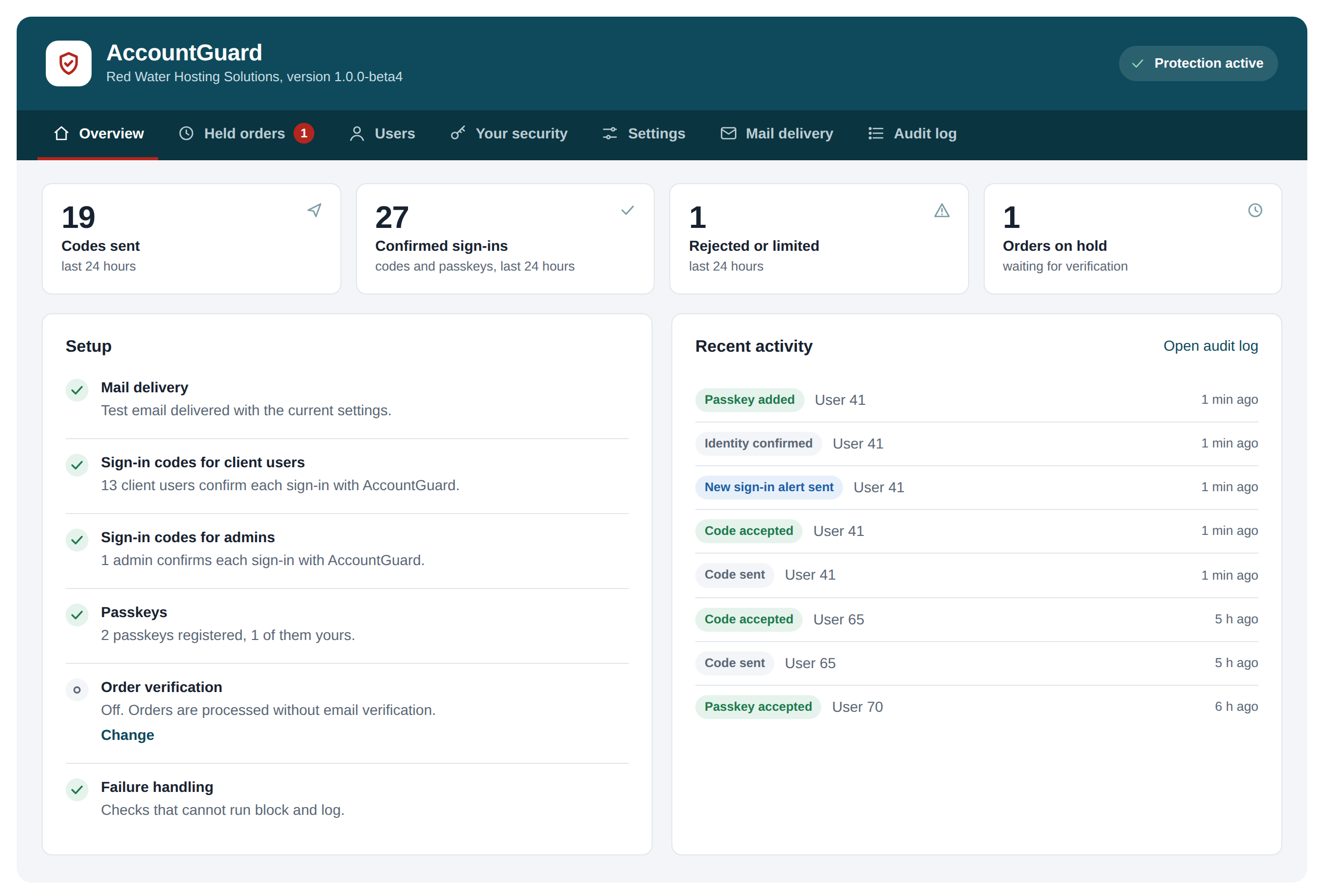The height and width of the screenshot is (896, 1324).
Task: Click the Passkey added tag for User 41
Action: 749,400
